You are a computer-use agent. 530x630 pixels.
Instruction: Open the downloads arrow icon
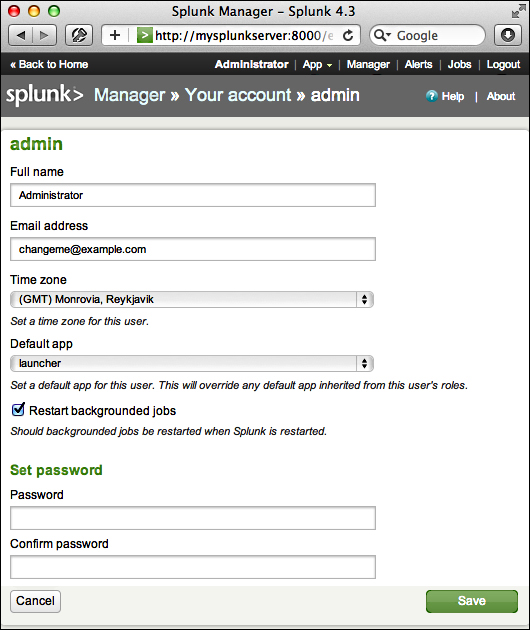508,35
